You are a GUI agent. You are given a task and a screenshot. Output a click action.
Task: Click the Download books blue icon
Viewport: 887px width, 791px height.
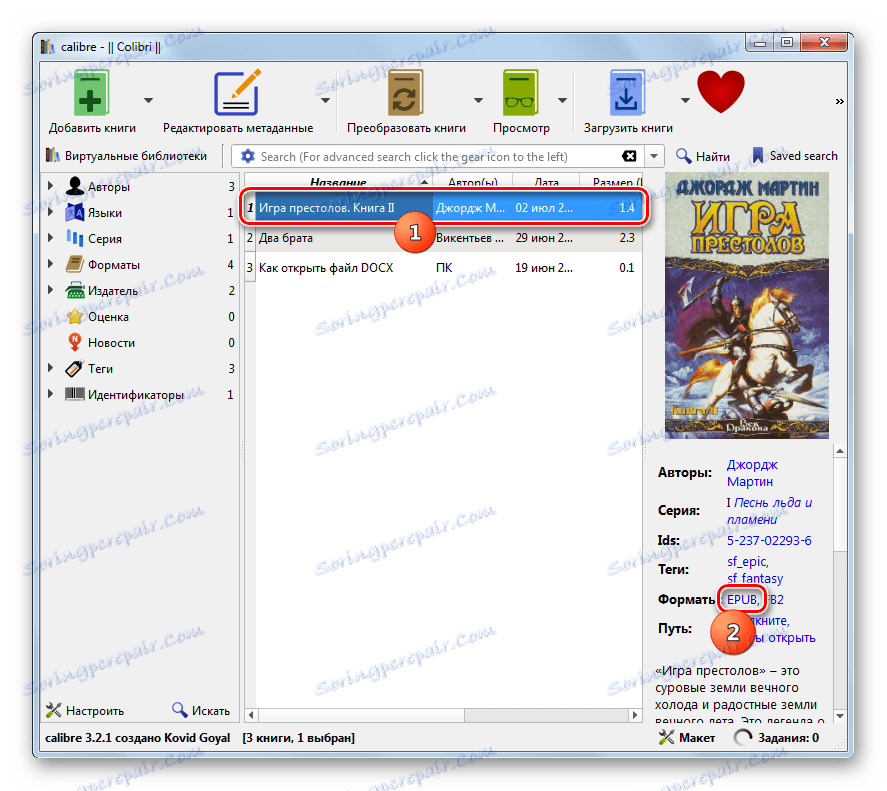pos(626,93)
